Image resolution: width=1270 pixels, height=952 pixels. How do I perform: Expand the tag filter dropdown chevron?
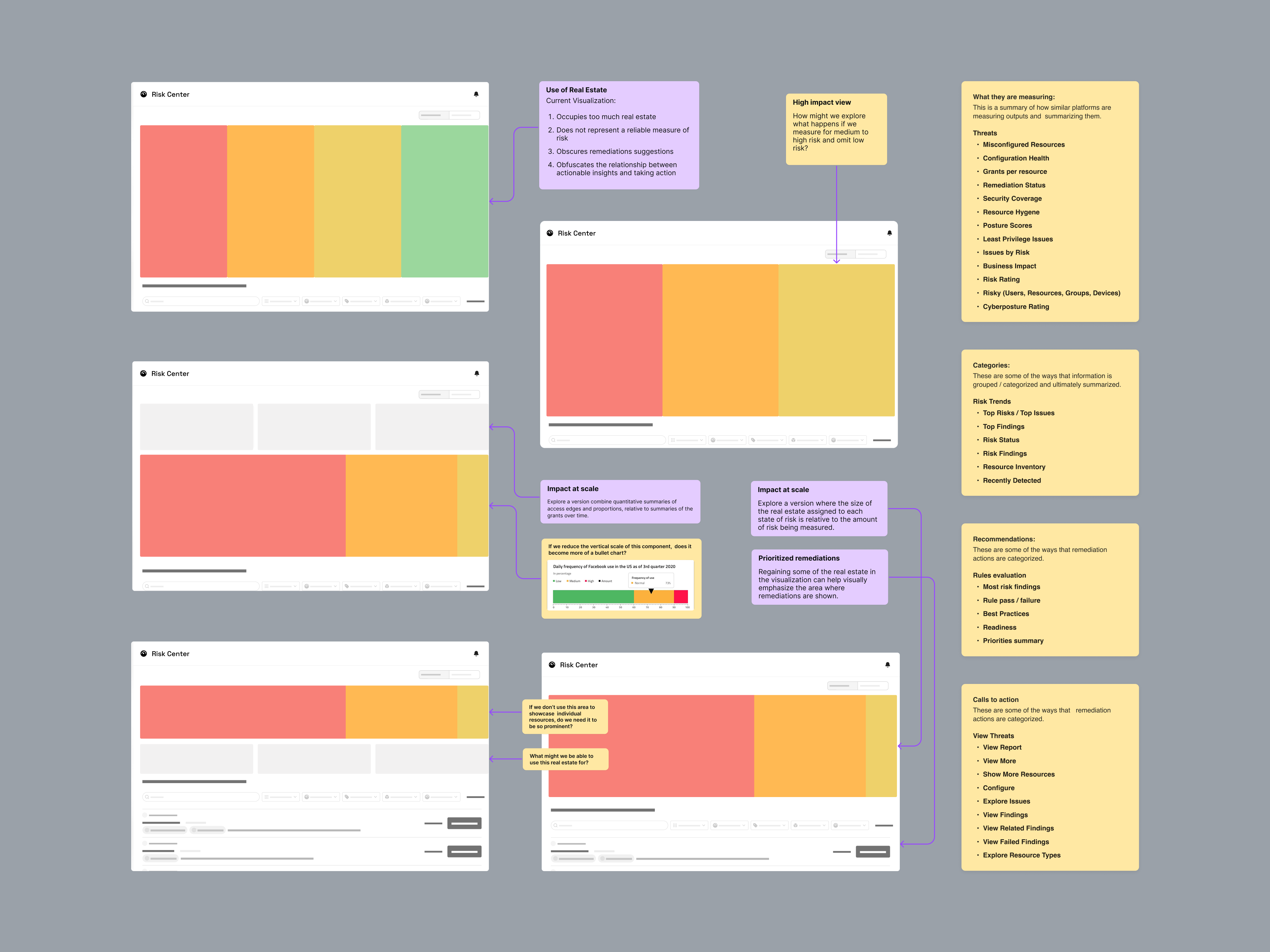click(x=375, y=301)
